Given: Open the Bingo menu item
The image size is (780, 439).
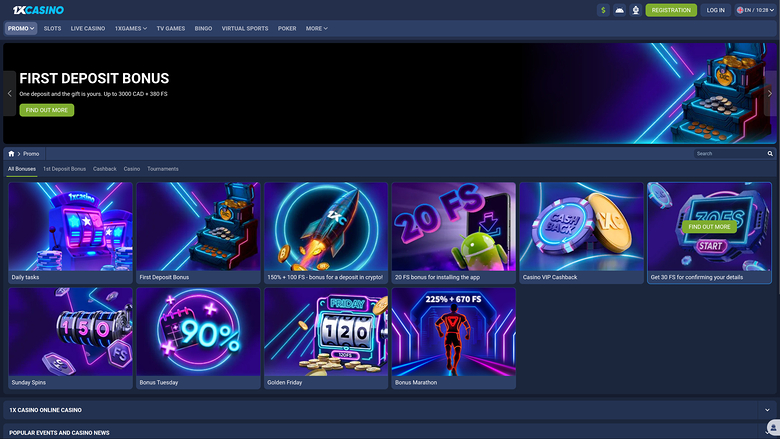Looking at the screenshot, I should pyautogui.click(x=203, y=28).
